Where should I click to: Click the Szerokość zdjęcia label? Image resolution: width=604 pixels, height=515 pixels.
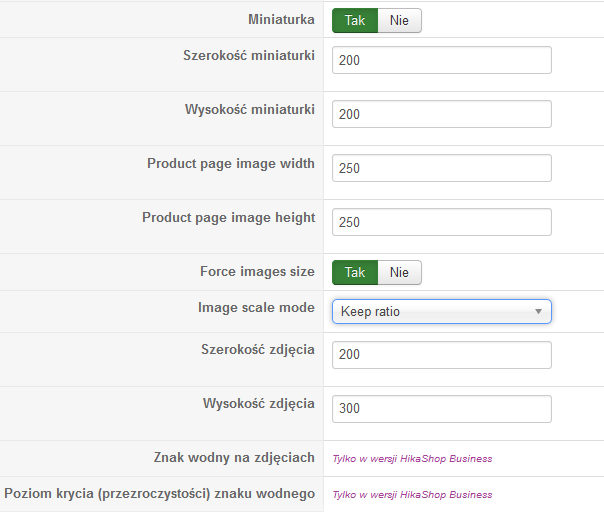coord(258,348)
